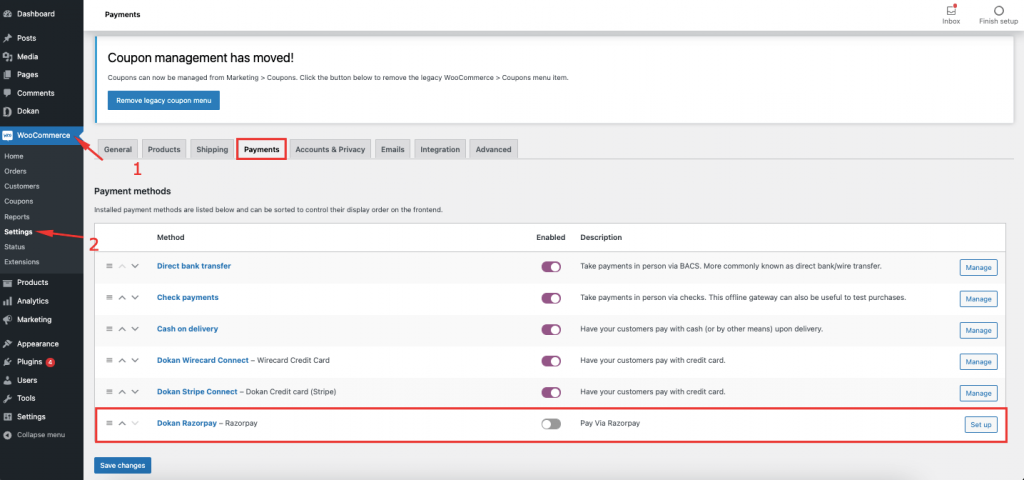Move Direct bank transfer down with chevron

pyautogui.click(x=135, y=266)
